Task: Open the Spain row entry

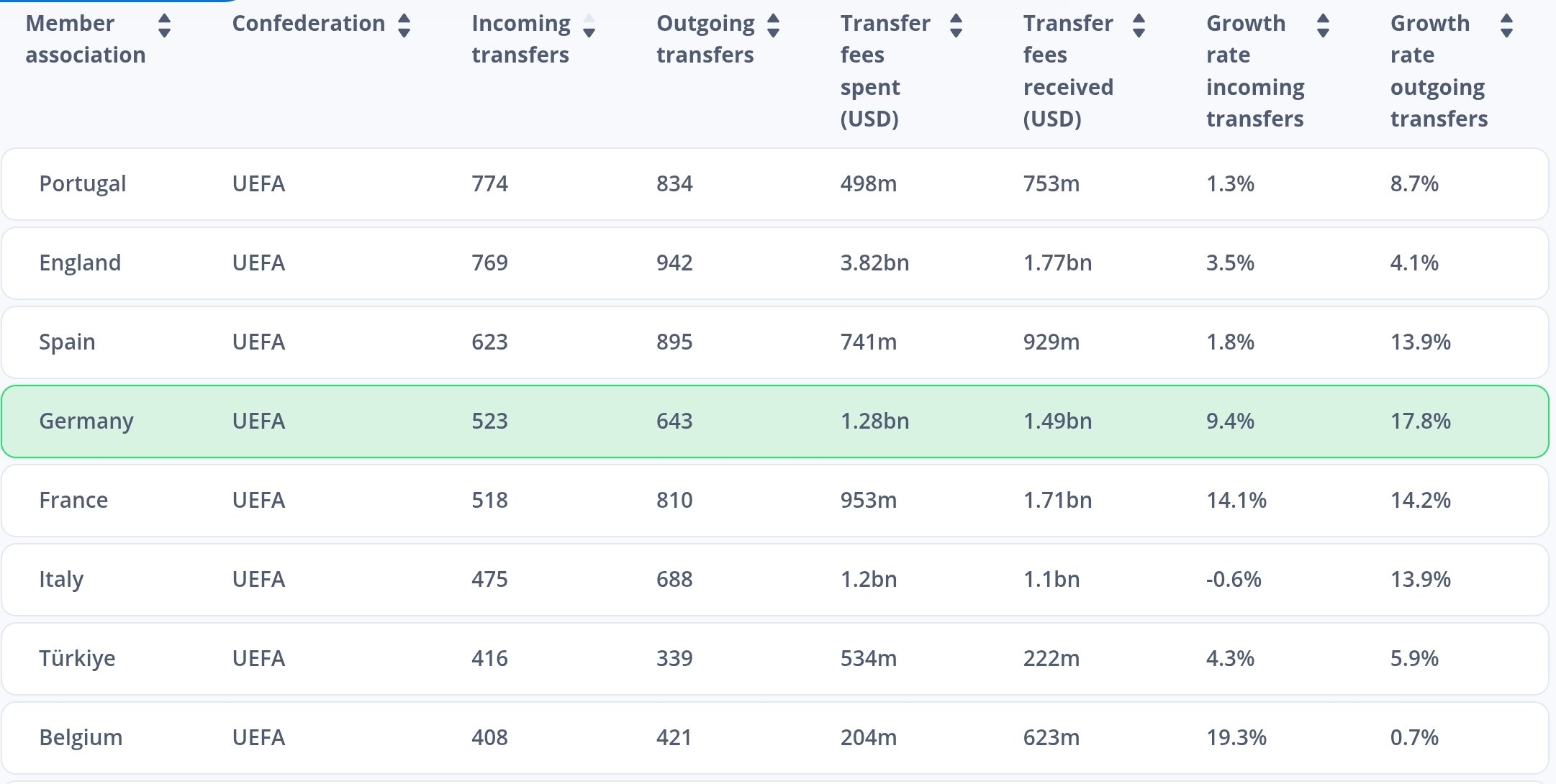Action: 67,342
